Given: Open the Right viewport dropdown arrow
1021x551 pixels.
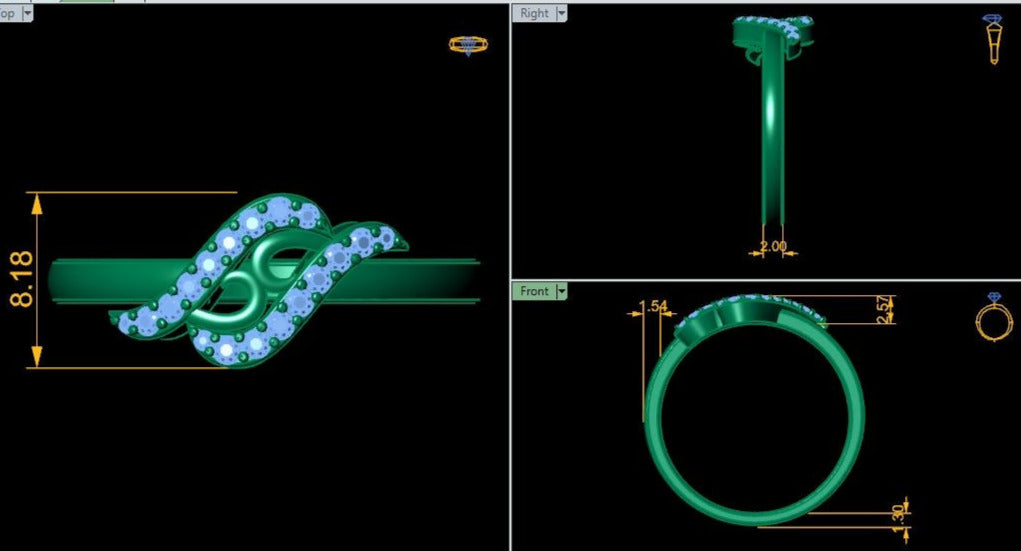Looking at the screenshot, I should 560,13.
